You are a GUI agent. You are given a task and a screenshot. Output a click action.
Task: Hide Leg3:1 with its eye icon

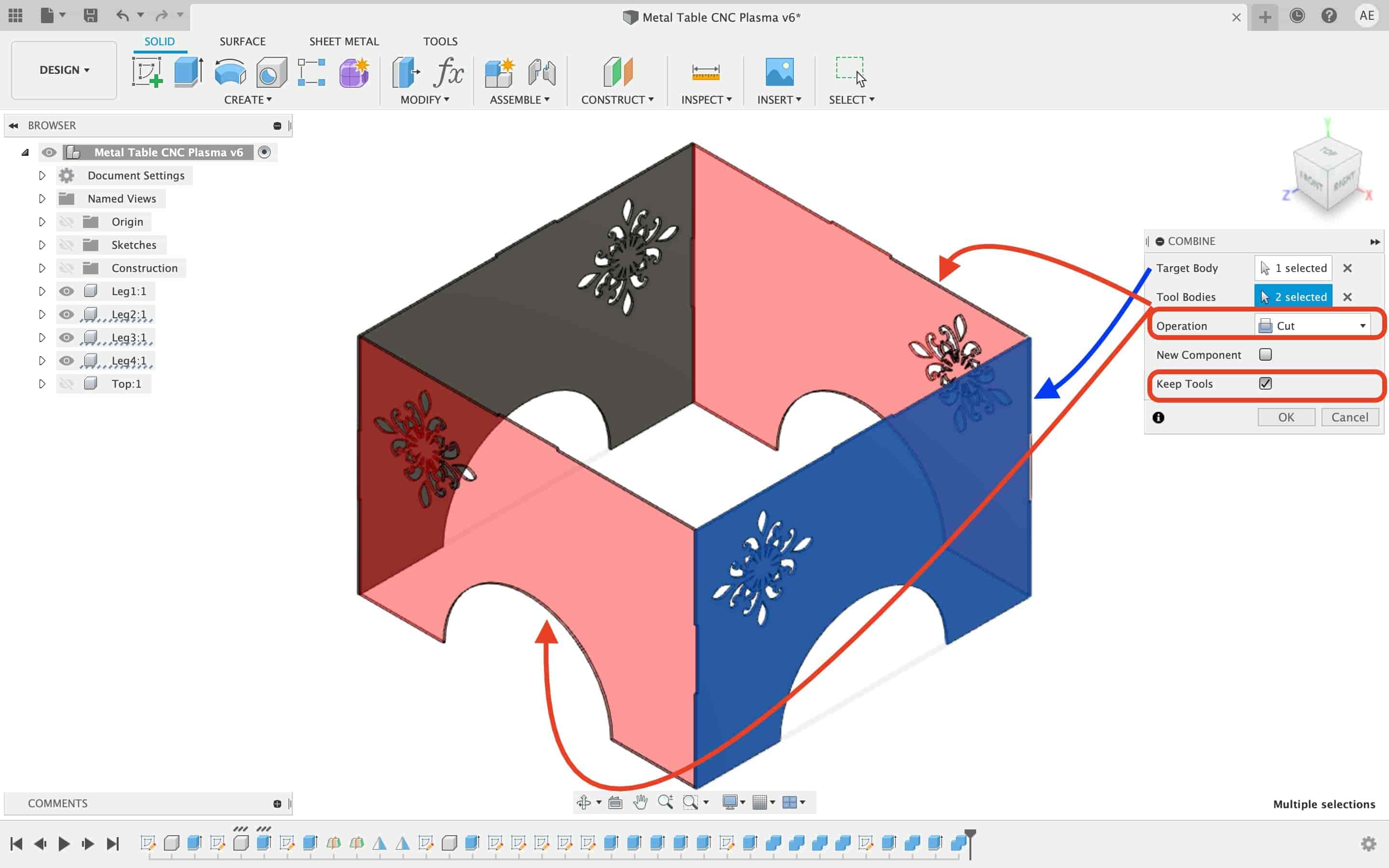pos(67,337)
